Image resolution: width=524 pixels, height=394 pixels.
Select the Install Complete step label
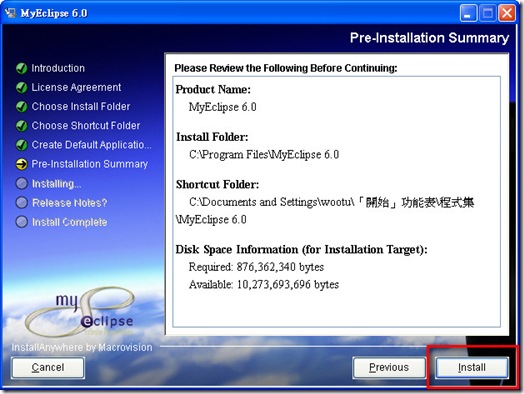(x=70, y=222)
